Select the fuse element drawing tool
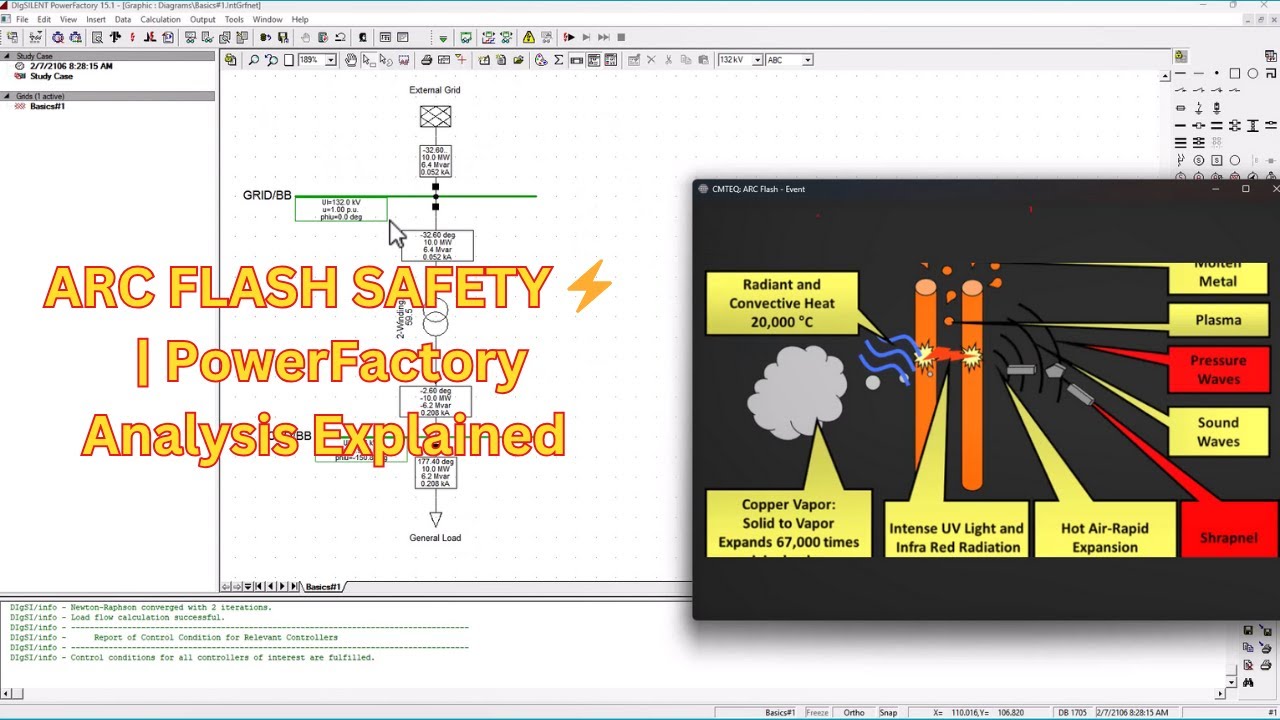This screenshot has height=720, width=1280. [x=1181, y=108]
